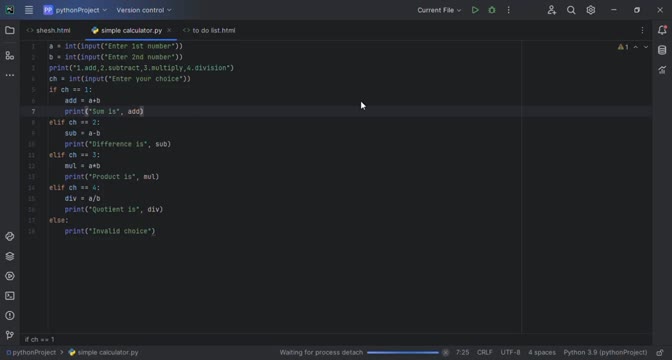Open Search Everywhere magnifier icon
Screen dimensions: 672x360
571,10
